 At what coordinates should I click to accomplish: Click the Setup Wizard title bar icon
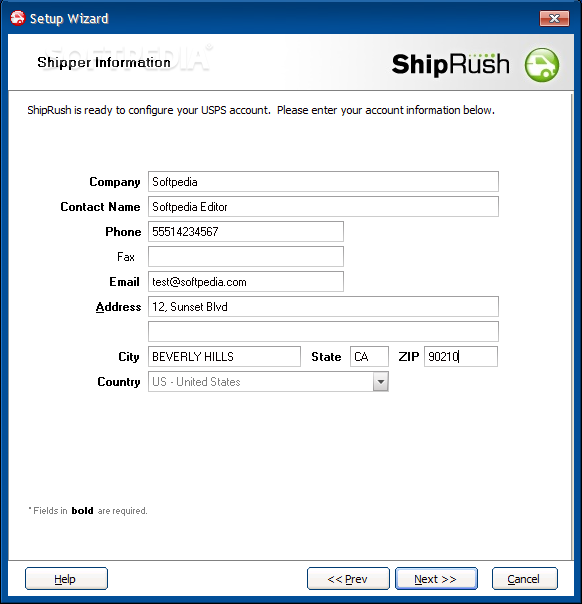point(18,18)
